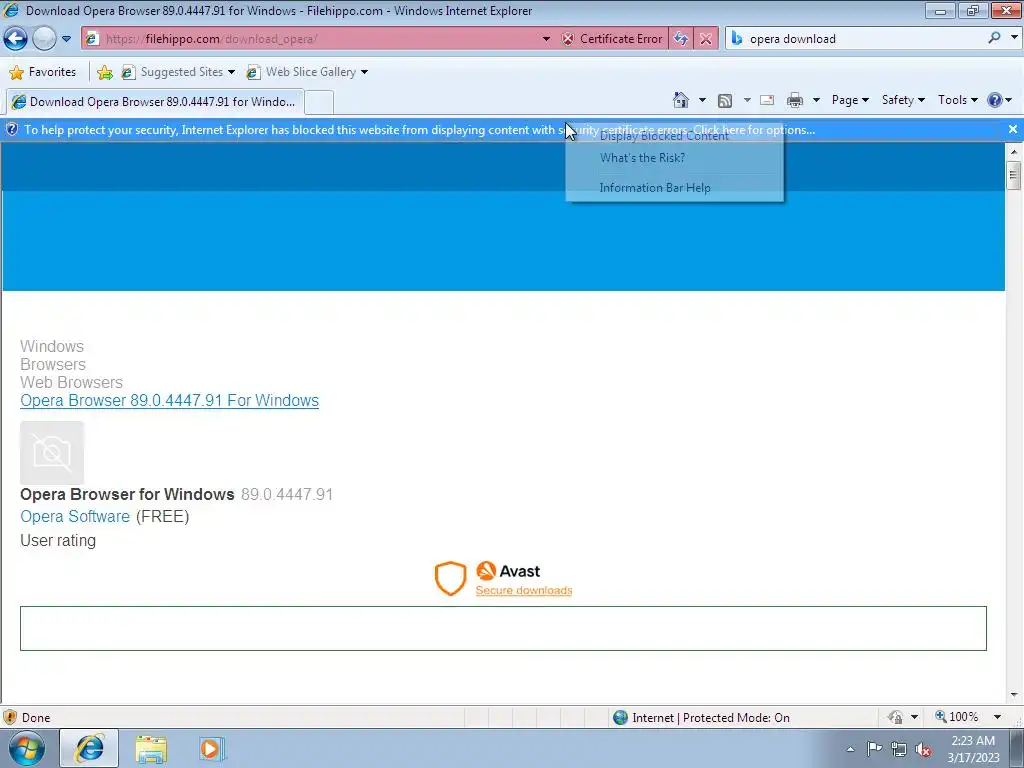
Task: Click Internet Explorer taskbar icon
Action: pyautogui.click(x=89, y=748)
